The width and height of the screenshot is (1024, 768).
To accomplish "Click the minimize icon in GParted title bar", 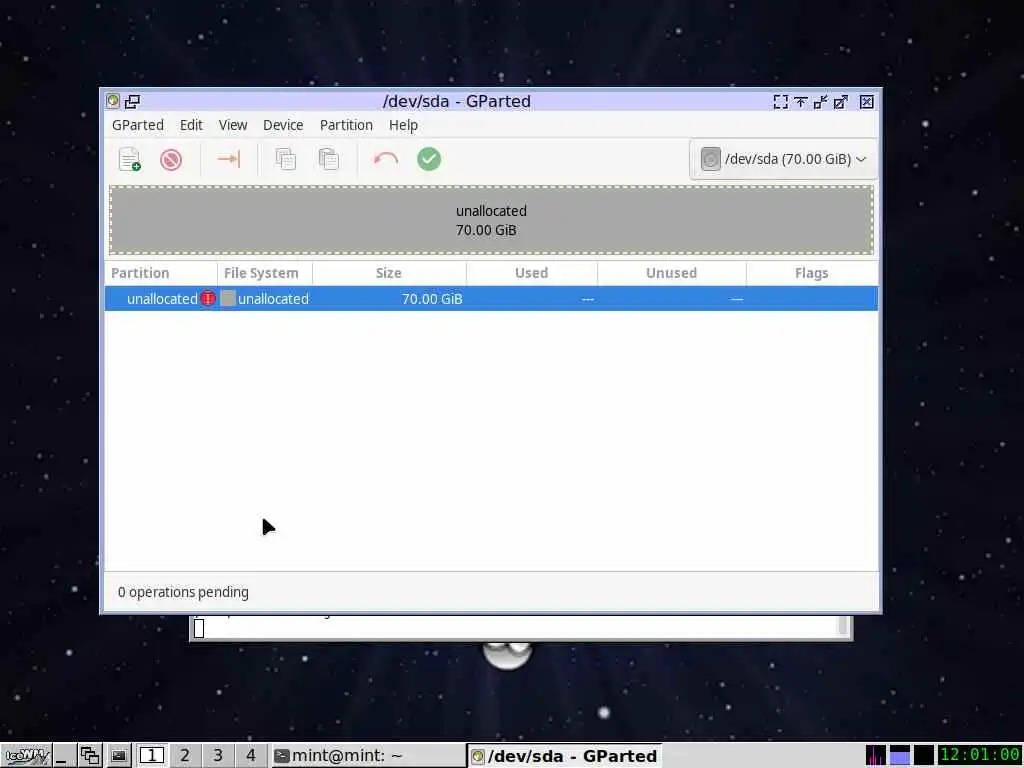I will tap(820, 102).
